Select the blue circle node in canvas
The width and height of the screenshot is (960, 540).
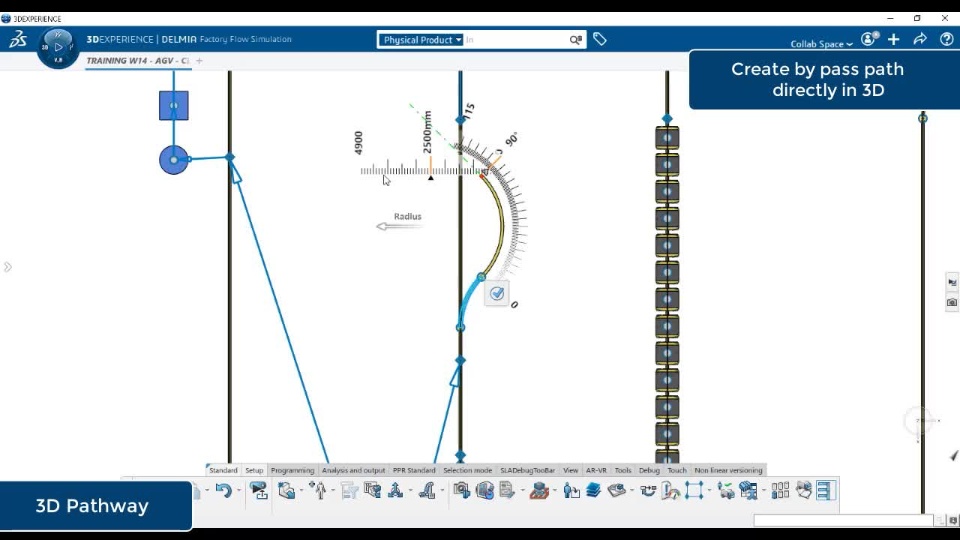pos(174,160)
